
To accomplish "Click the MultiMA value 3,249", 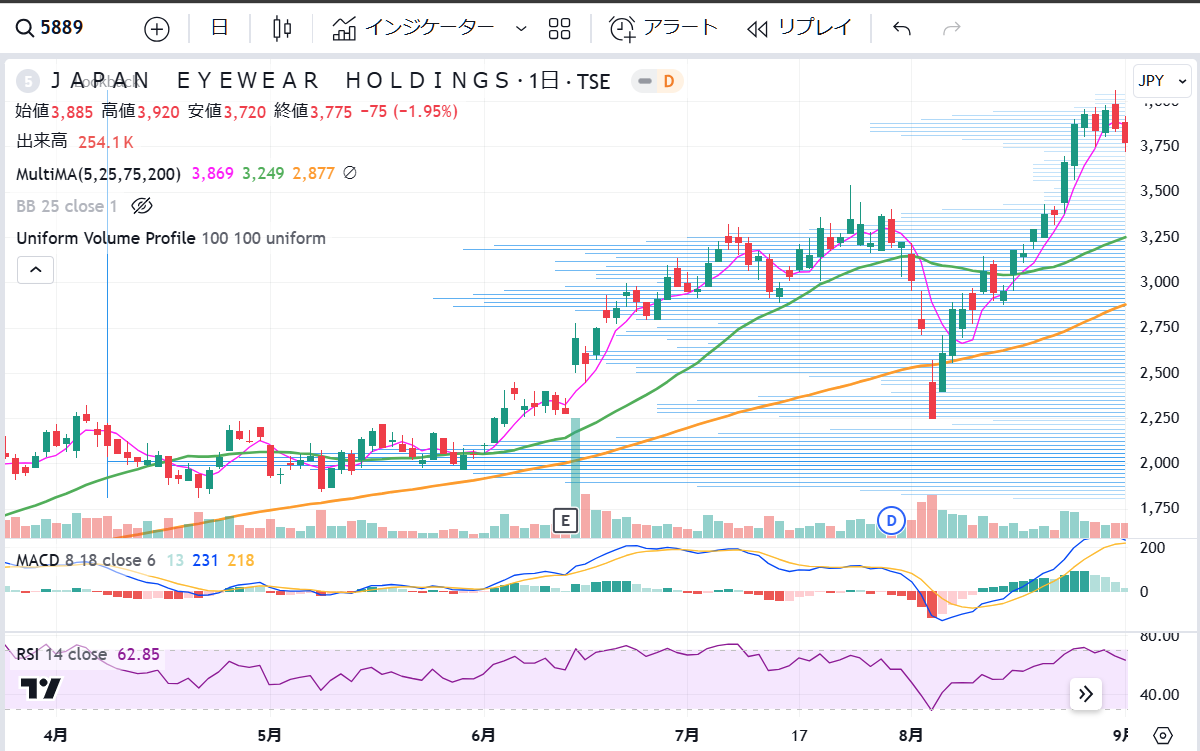I will [x=263, y=174].
